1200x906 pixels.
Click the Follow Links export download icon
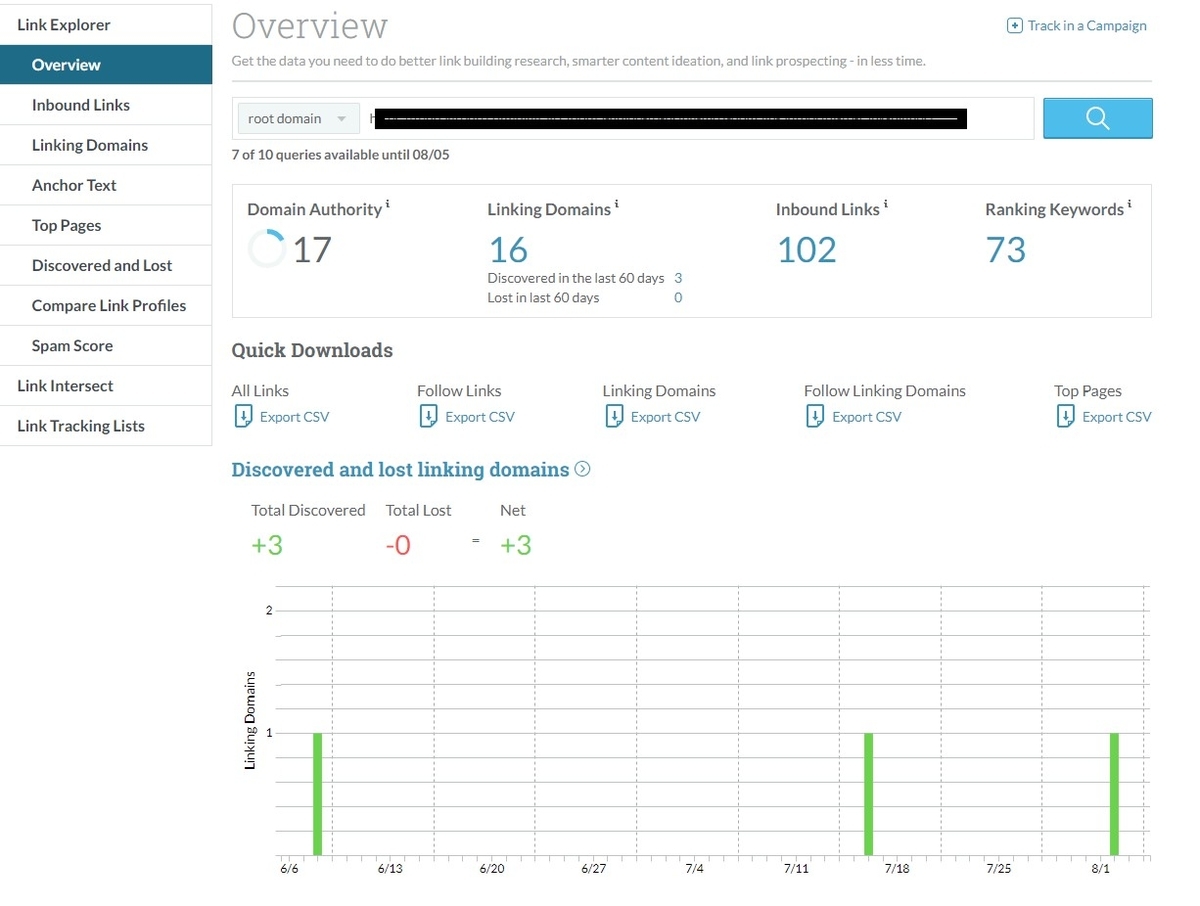click(428, 416)
